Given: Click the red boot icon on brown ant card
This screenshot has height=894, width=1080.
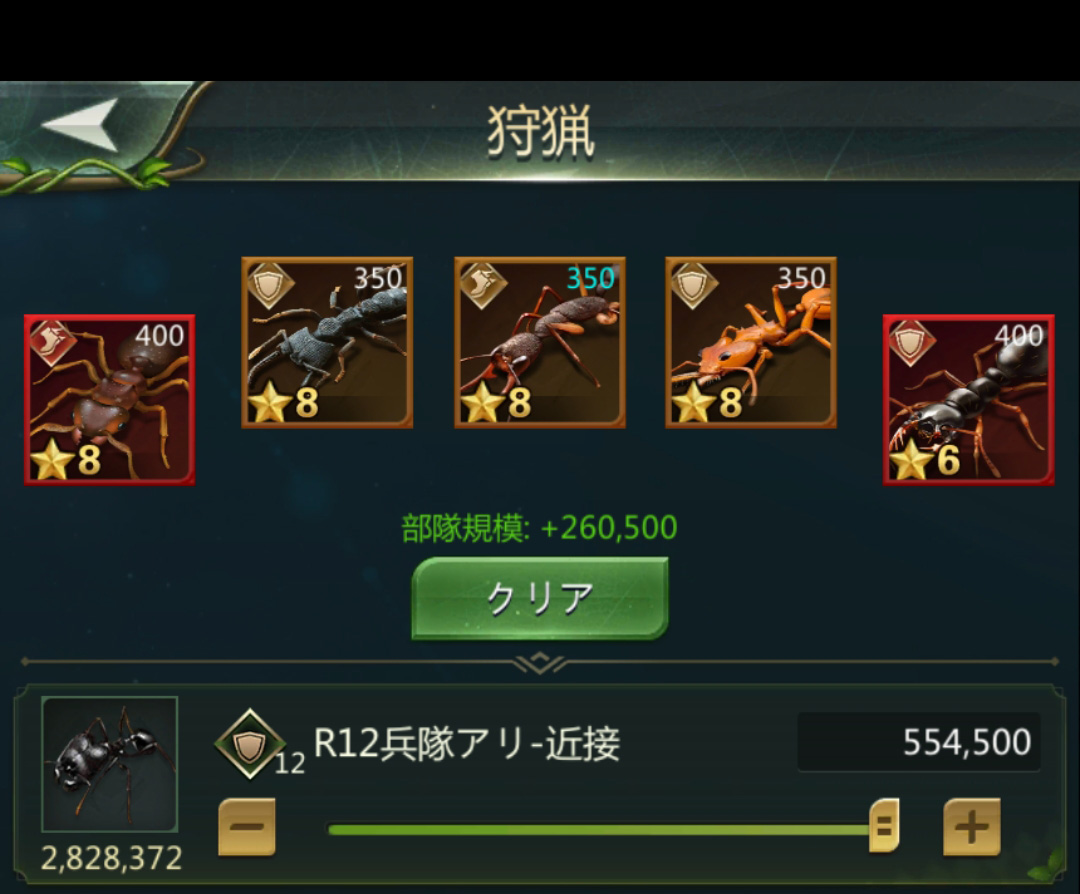Looking at the screenshot, I should (52, 343).
